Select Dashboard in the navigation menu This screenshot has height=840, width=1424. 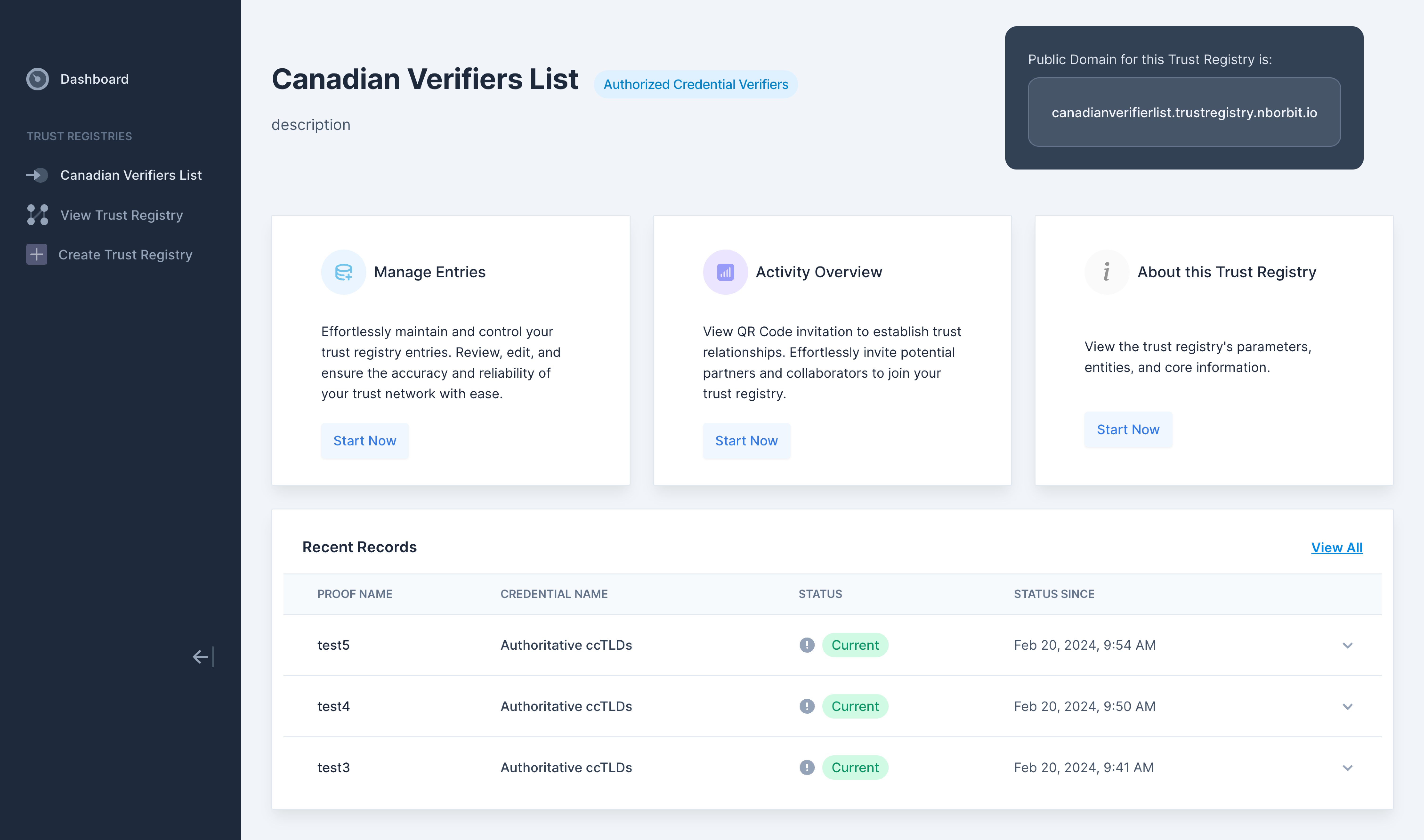click(94, 79)
